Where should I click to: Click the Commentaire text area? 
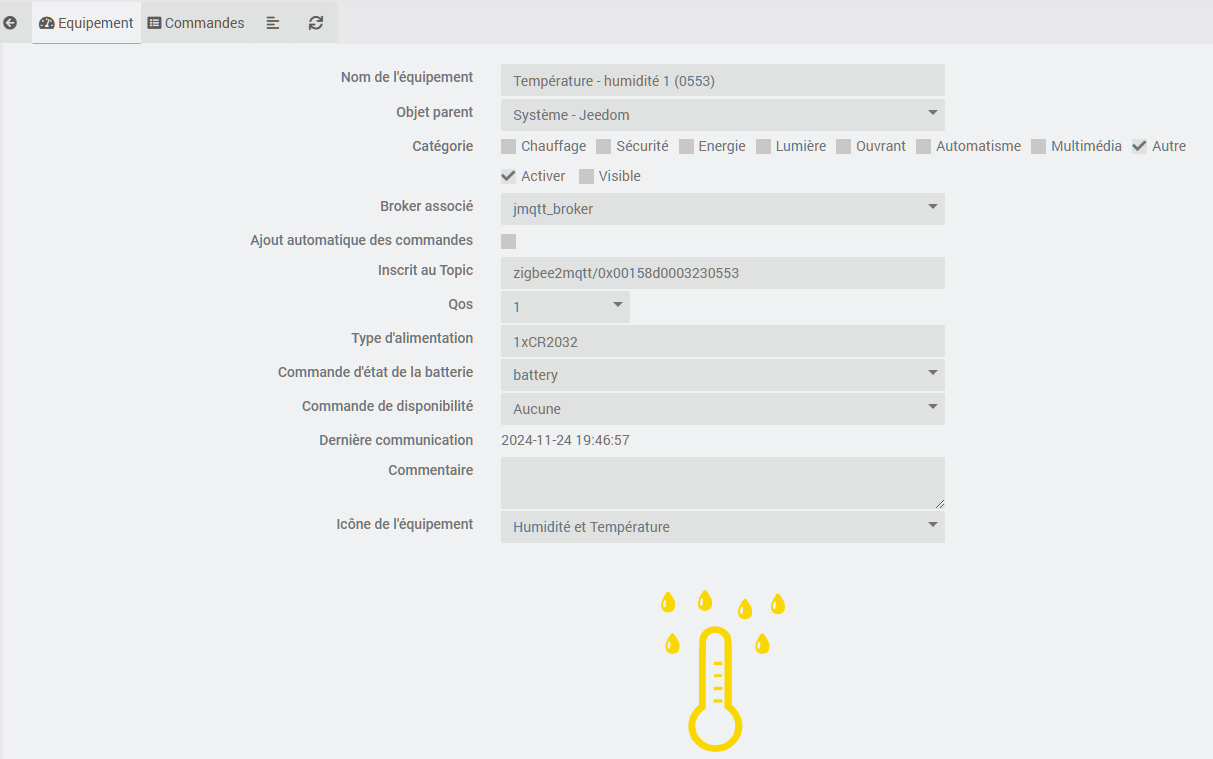coord(722,483)
